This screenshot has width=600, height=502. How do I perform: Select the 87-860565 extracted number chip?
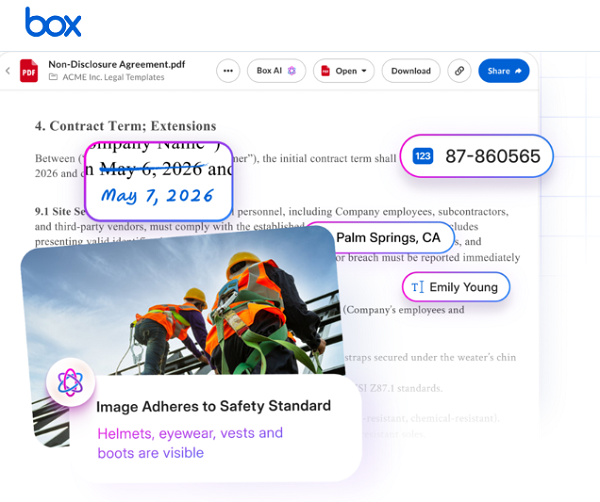click(x=476, y=156)
